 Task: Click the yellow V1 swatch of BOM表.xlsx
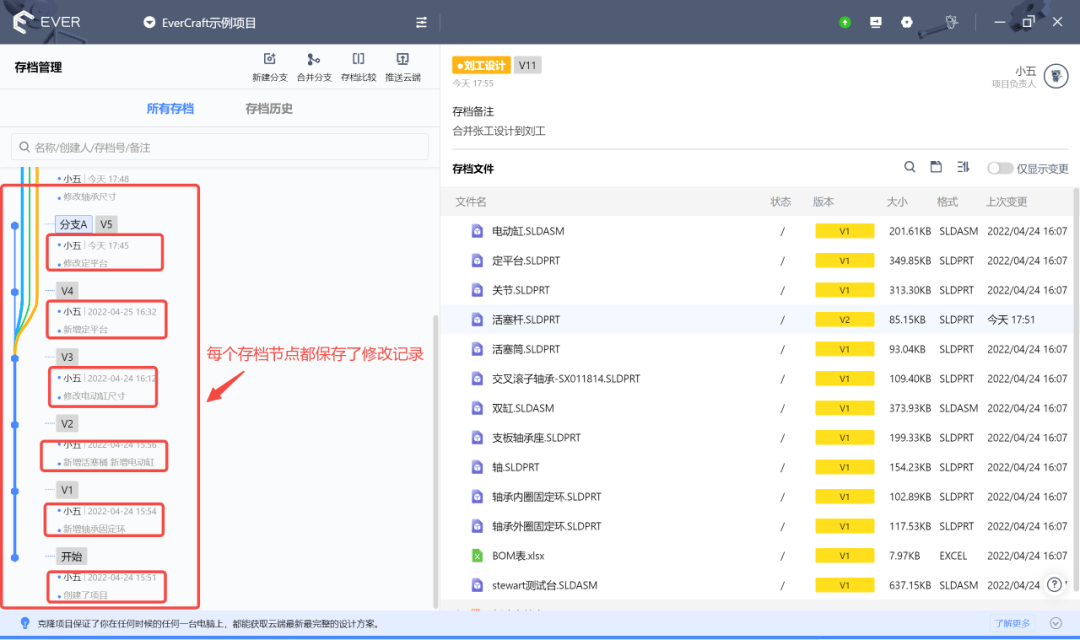tap(844, 556)
